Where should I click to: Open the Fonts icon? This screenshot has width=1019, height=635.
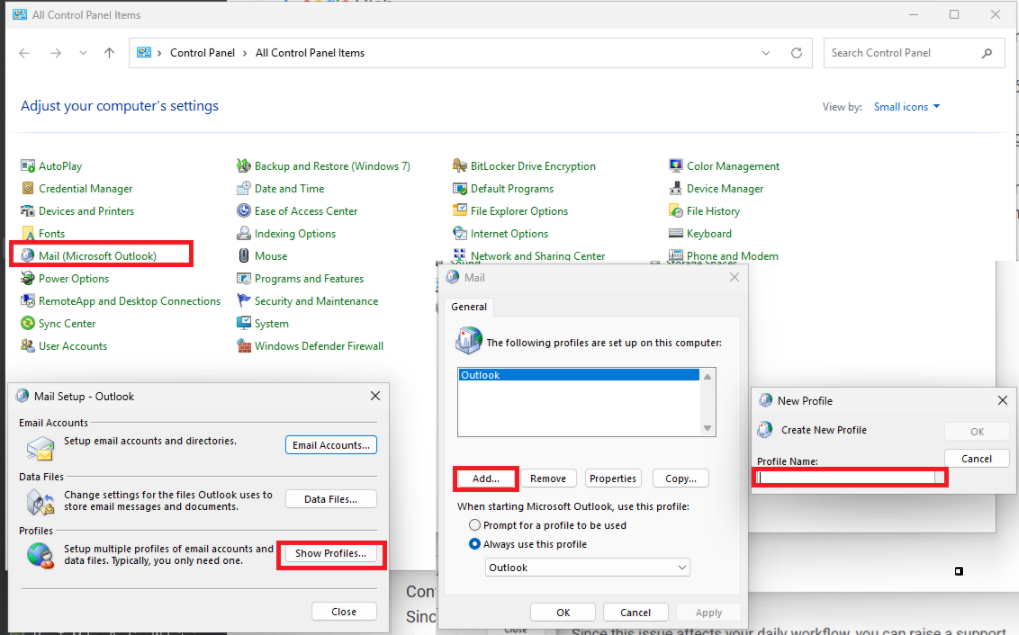click(27, 233)
